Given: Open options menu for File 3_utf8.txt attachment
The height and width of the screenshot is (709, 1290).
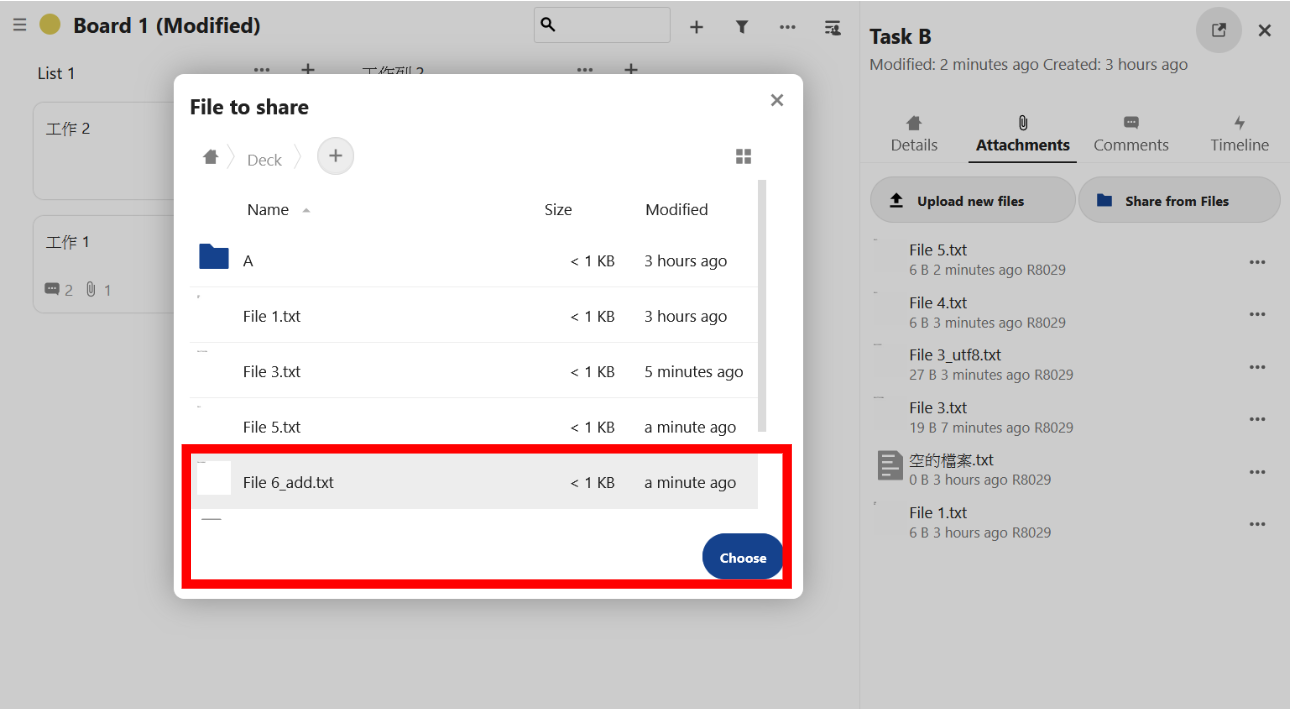Looking at the screenshot, I should pos(1257,366).
